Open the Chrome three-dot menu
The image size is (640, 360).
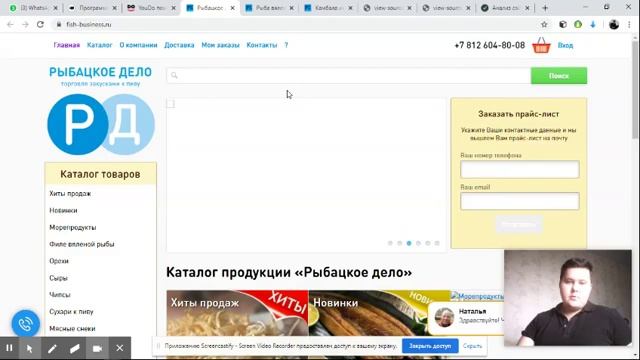tap(629, 24)
